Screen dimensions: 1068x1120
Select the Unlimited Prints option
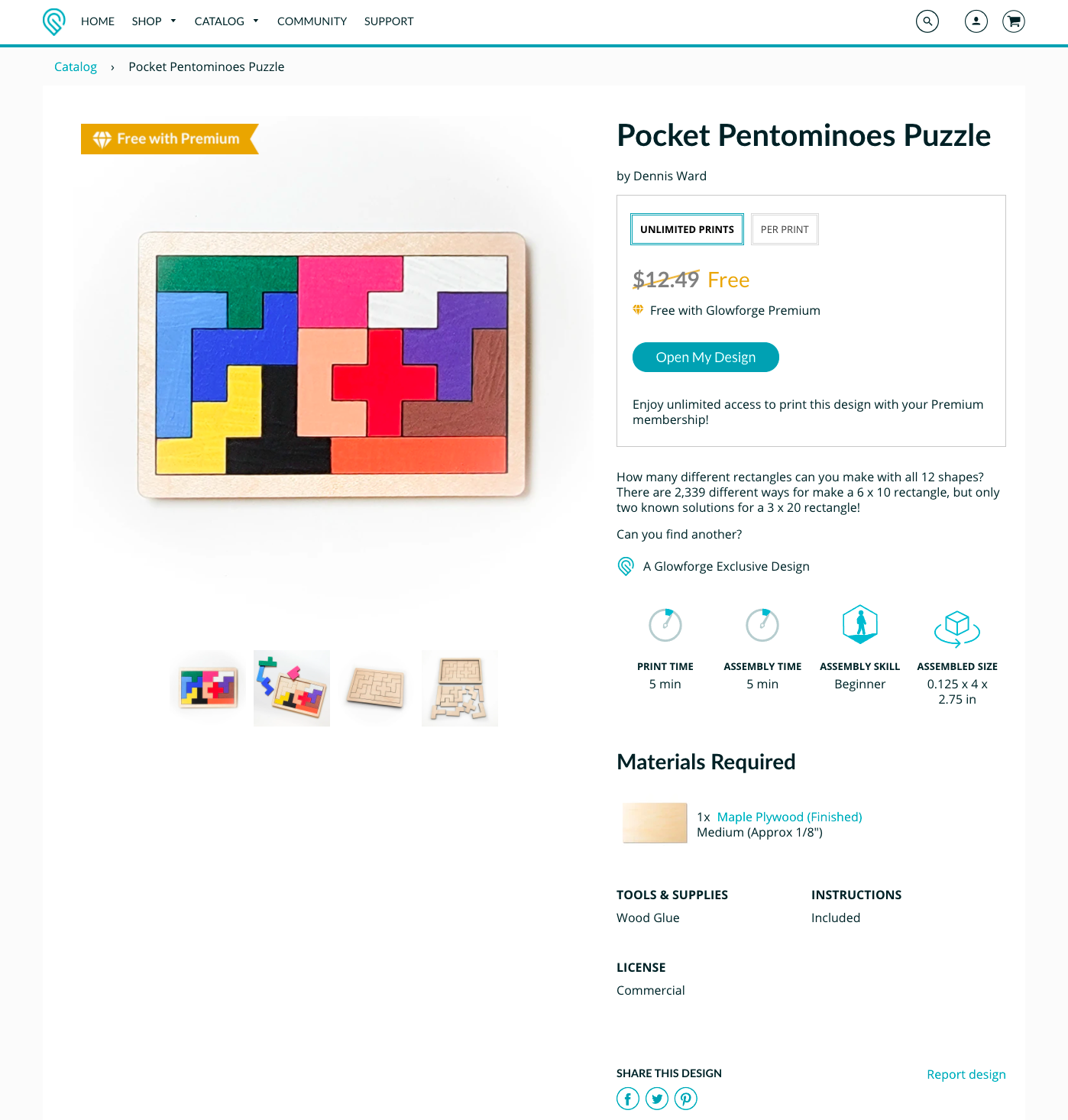tap(687, 229)
